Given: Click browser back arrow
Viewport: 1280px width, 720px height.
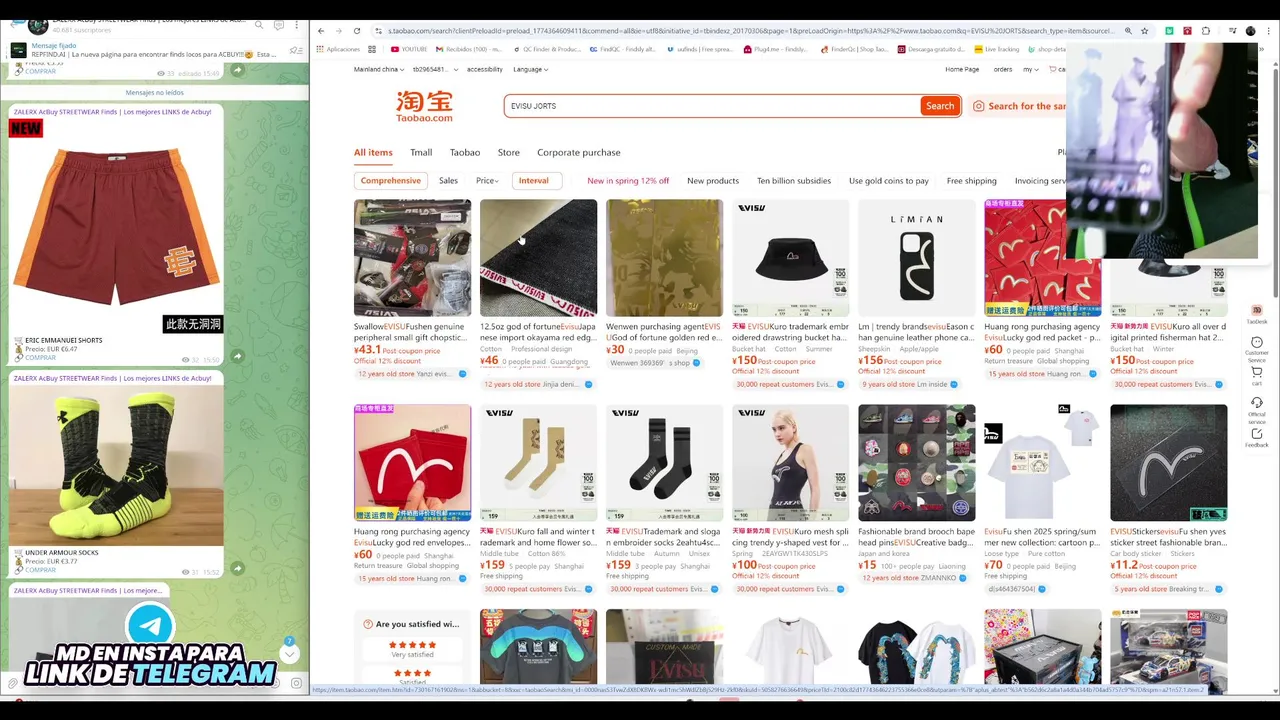Looking at the screenshot, I should 321,31.
